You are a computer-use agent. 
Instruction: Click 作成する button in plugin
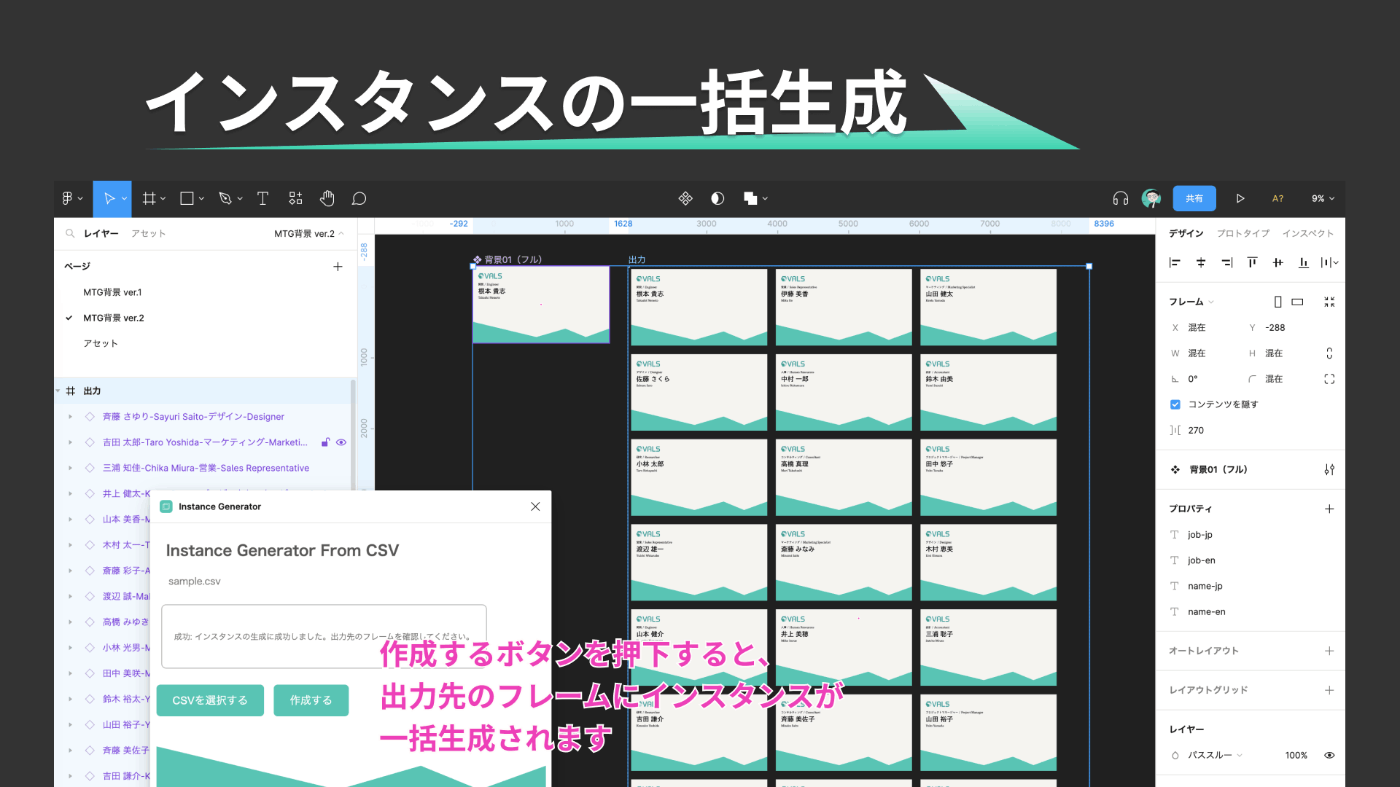311,700
